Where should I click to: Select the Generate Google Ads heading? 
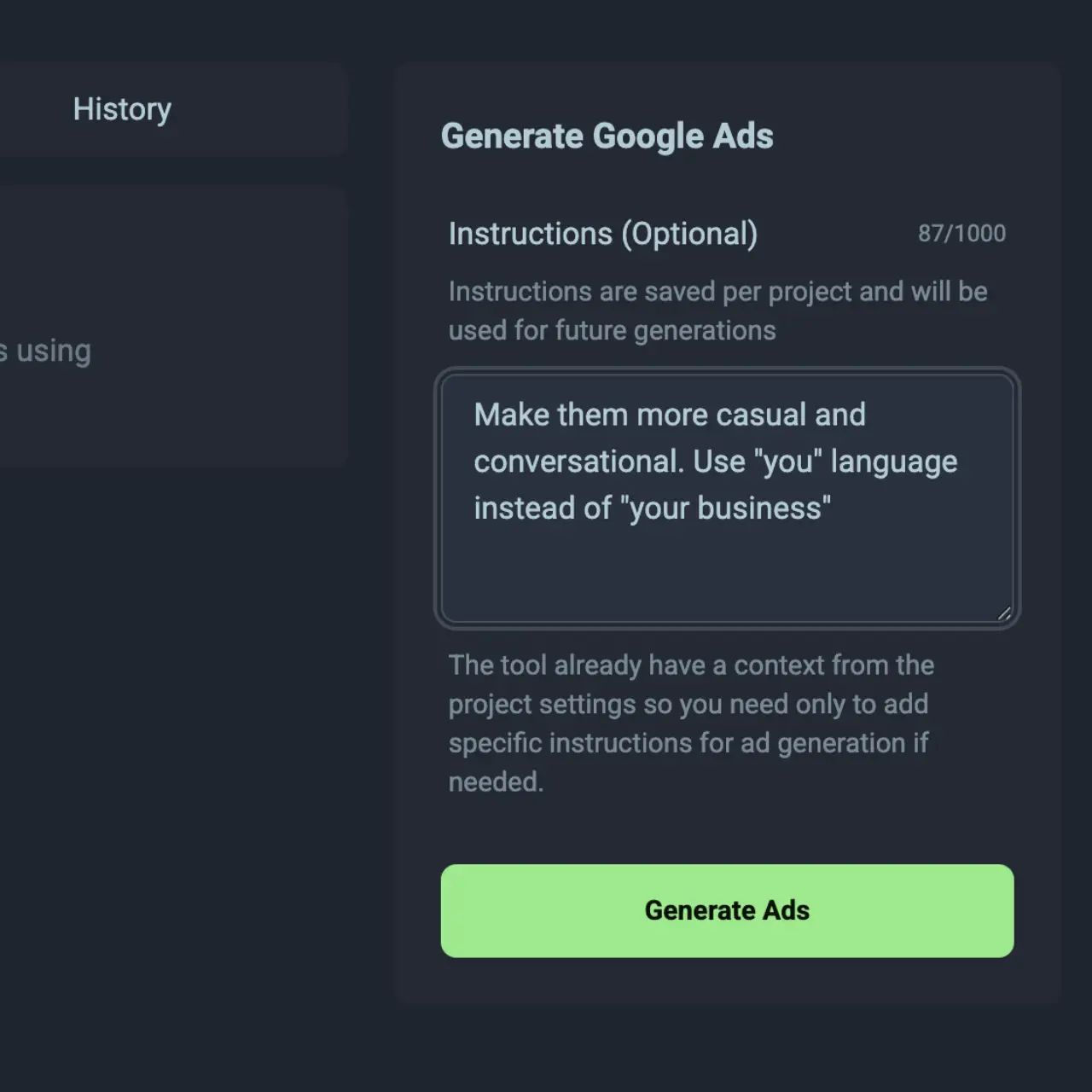pos(607,135)
